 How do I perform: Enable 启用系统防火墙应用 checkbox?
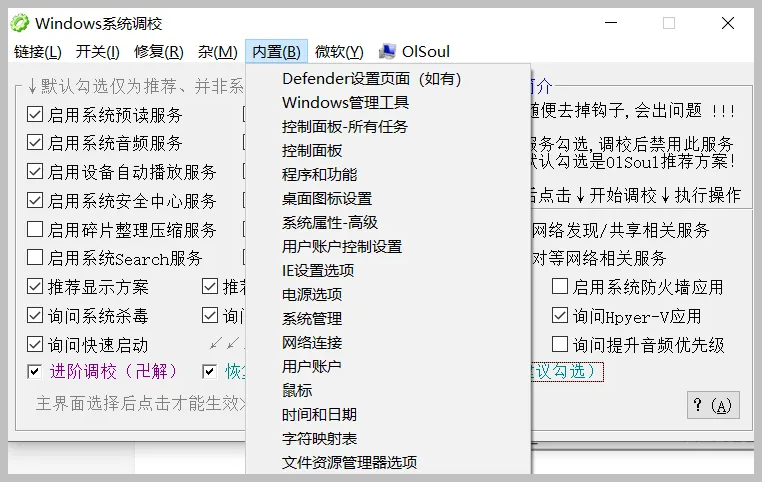[560, 287]
